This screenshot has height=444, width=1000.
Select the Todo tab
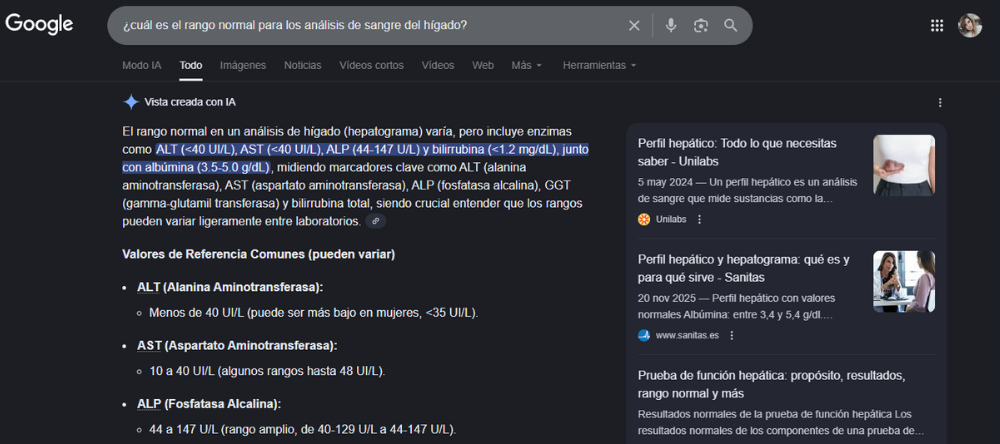click(191, 65)
